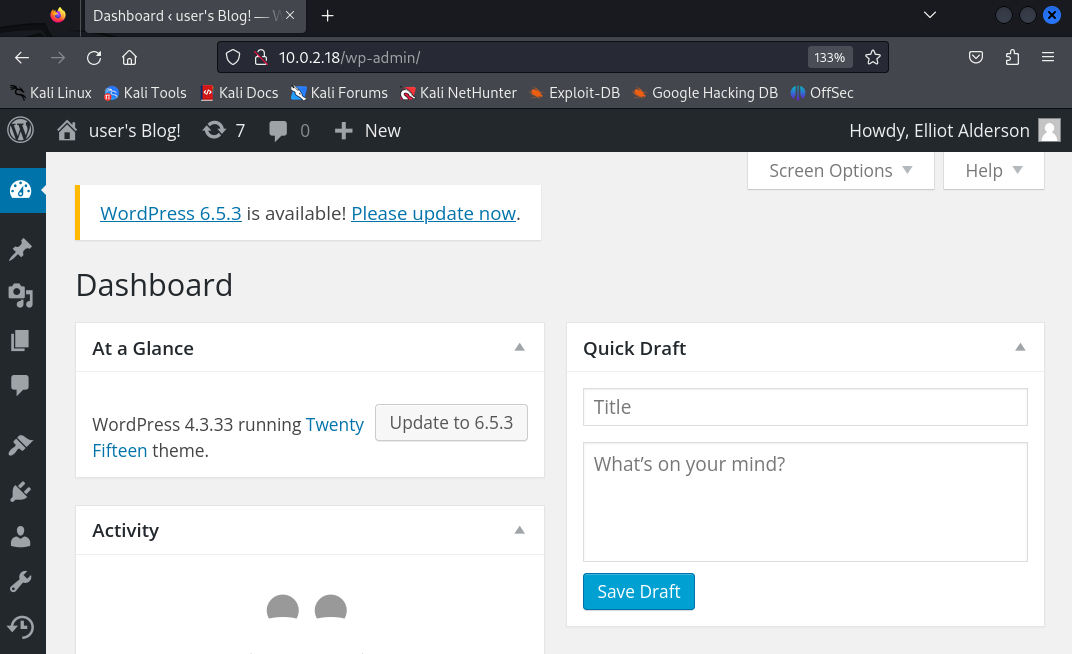The image size is (1072, 654).
Task: Click the Plugins plug icon
Action: (x=21, y=491)
